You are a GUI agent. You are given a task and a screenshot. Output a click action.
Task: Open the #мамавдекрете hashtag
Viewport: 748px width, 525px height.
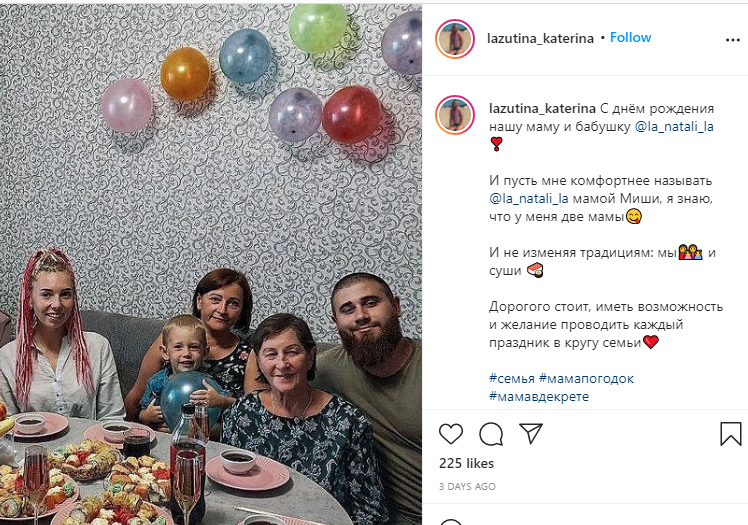539,397
